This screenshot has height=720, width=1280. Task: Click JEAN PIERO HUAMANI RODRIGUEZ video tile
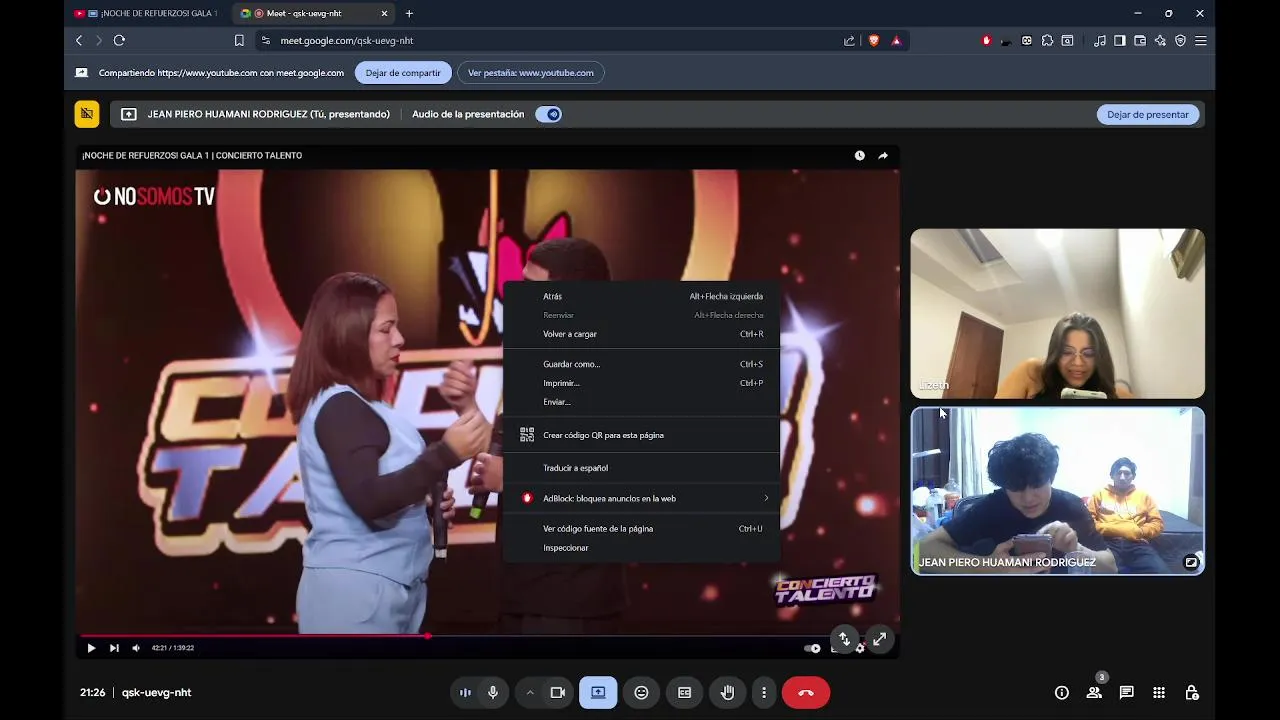pos(1057,491)
